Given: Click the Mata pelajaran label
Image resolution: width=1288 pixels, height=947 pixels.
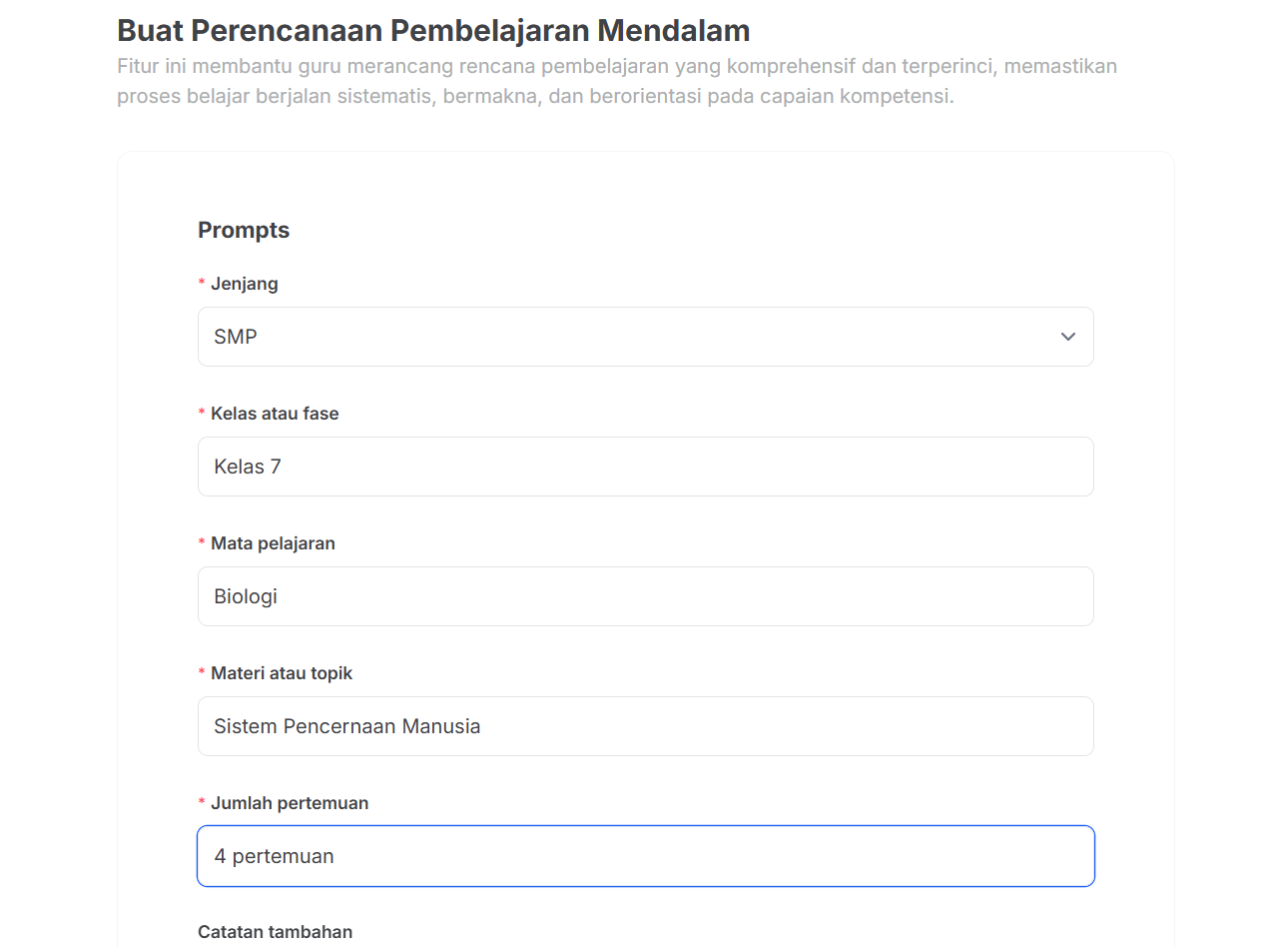Looking at the screenshot, I should (273, 543).
